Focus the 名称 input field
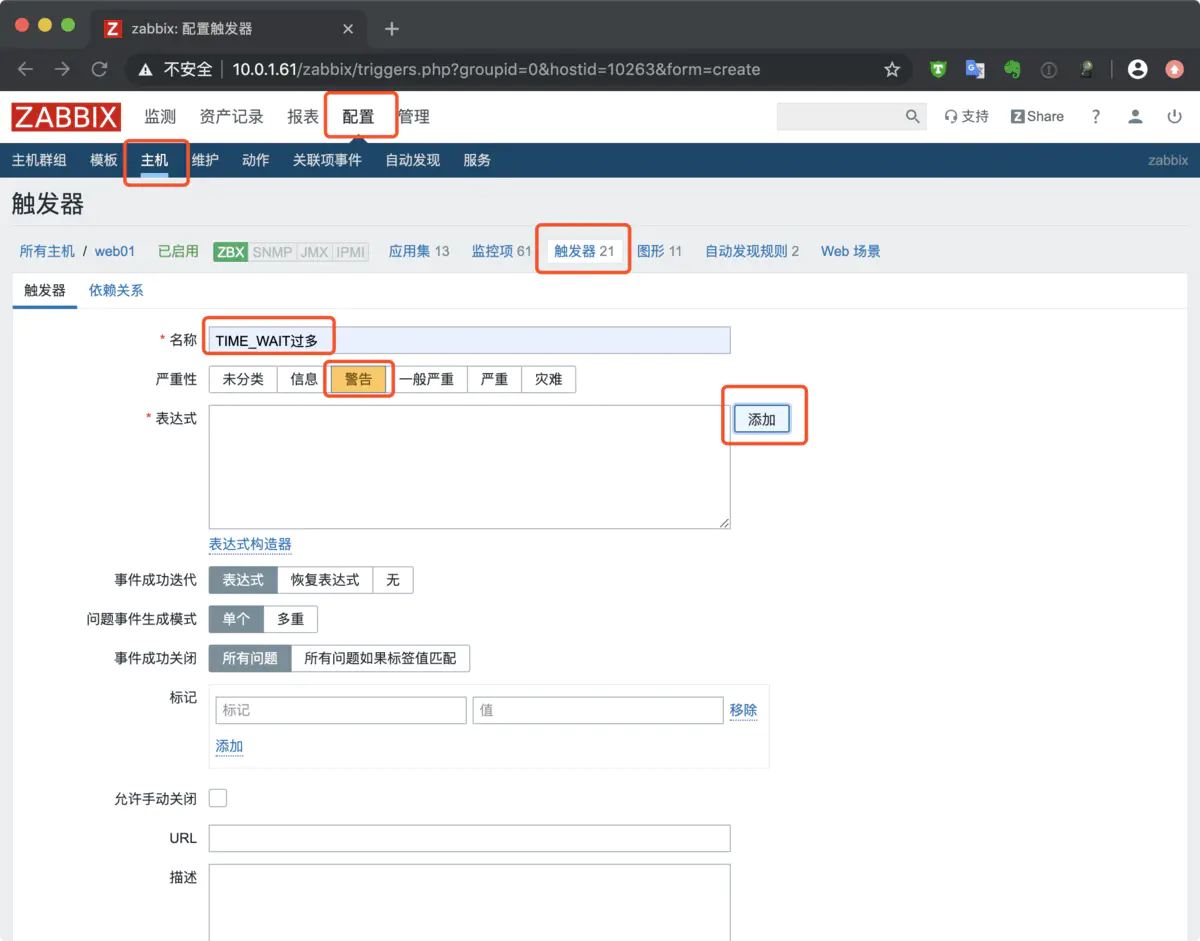 pos(469,340)
